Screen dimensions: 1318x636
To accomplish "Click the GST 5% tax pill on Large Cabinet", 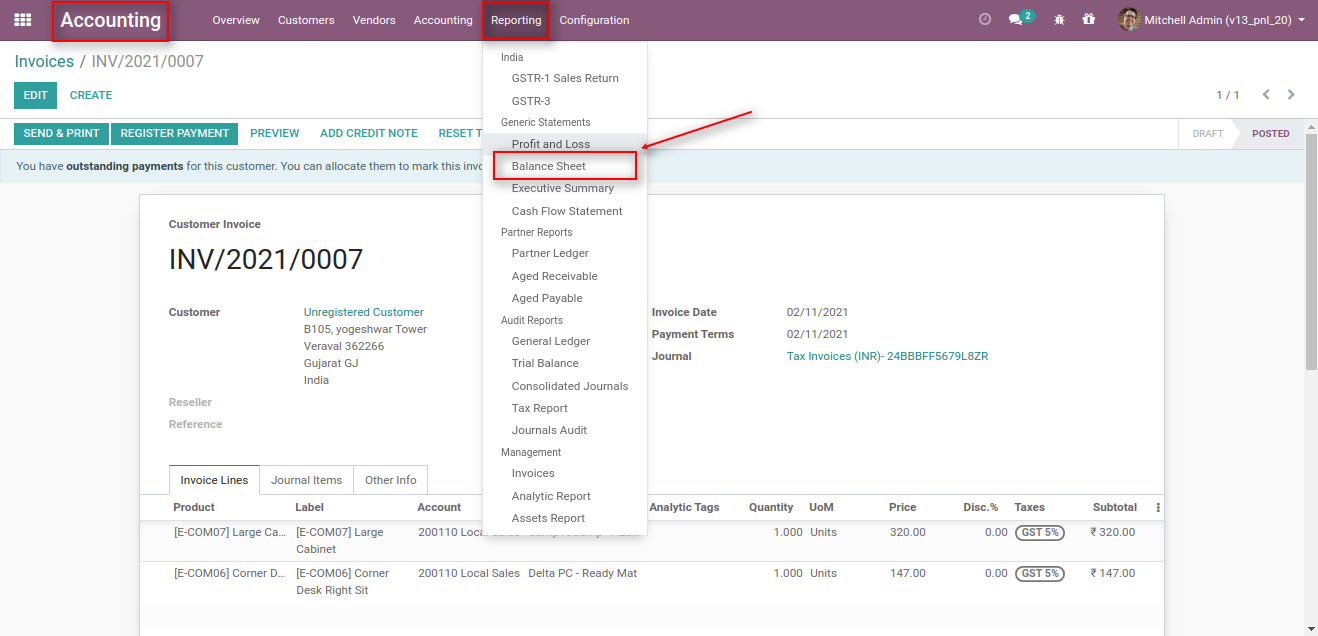I will pyautogui.click(x=1040, y=532).
